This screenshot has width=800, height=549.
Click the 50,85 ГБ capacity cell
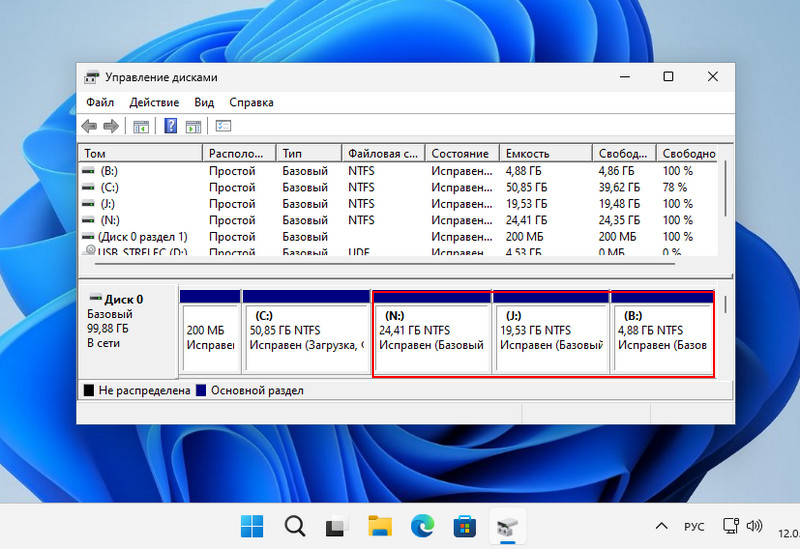point(527,187)
